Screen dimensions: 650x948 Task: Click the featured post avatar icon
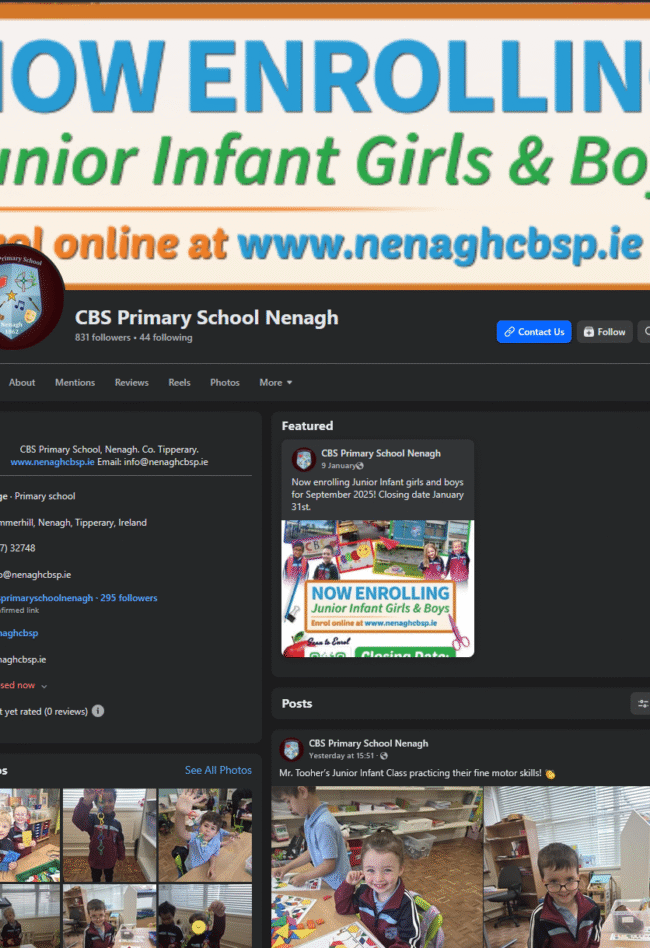tap(304, 459)
